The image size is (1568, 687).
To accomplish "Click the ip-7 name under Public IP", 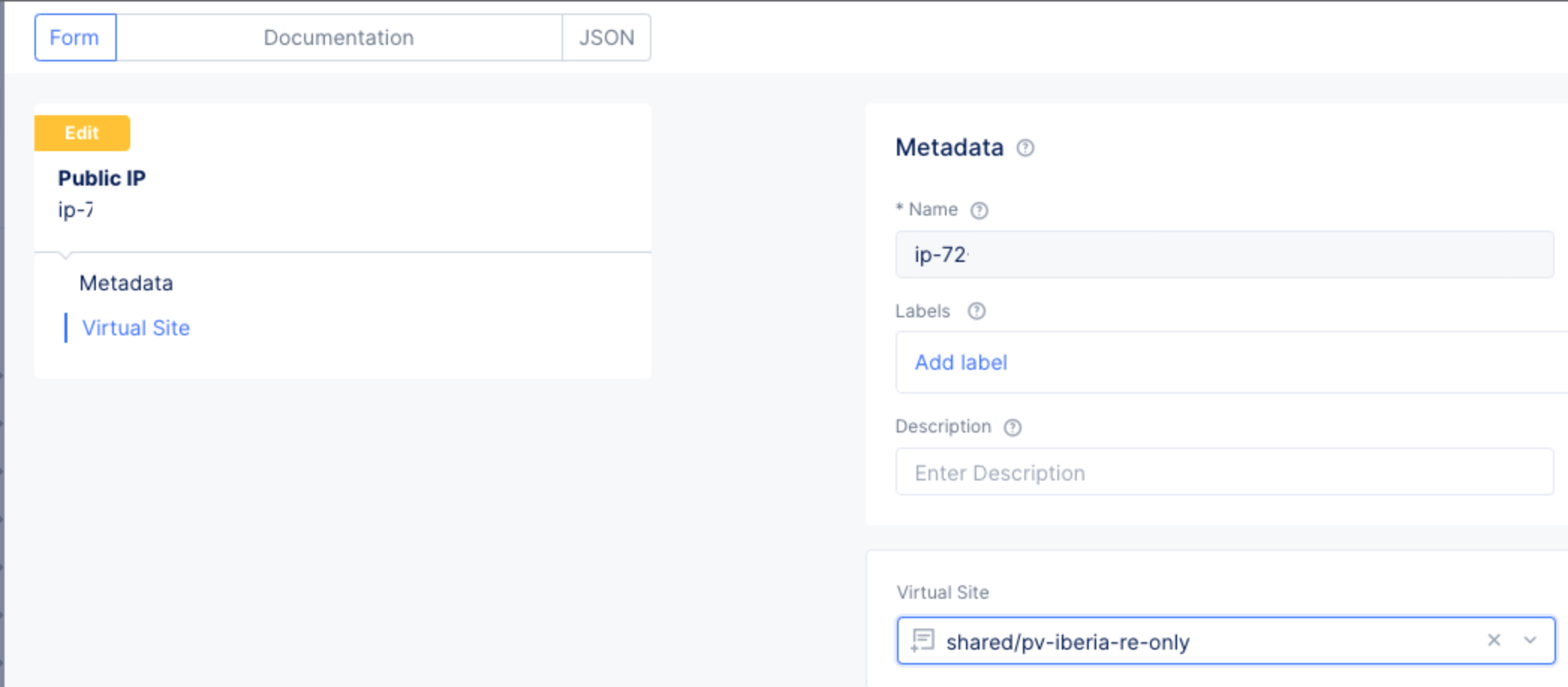I will click(x=76, y=210).
